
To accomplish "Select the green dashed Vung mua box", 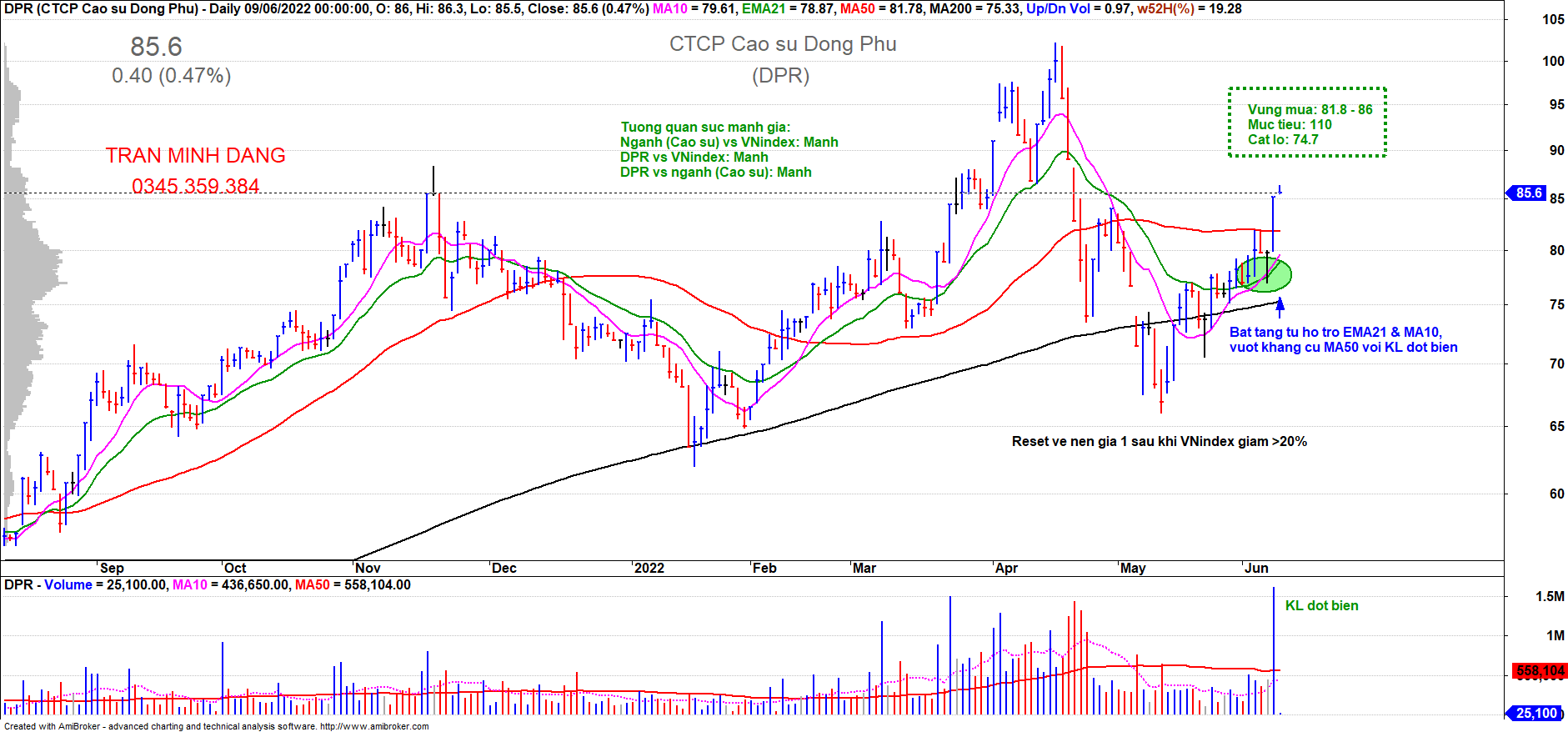I will 1306,123.
